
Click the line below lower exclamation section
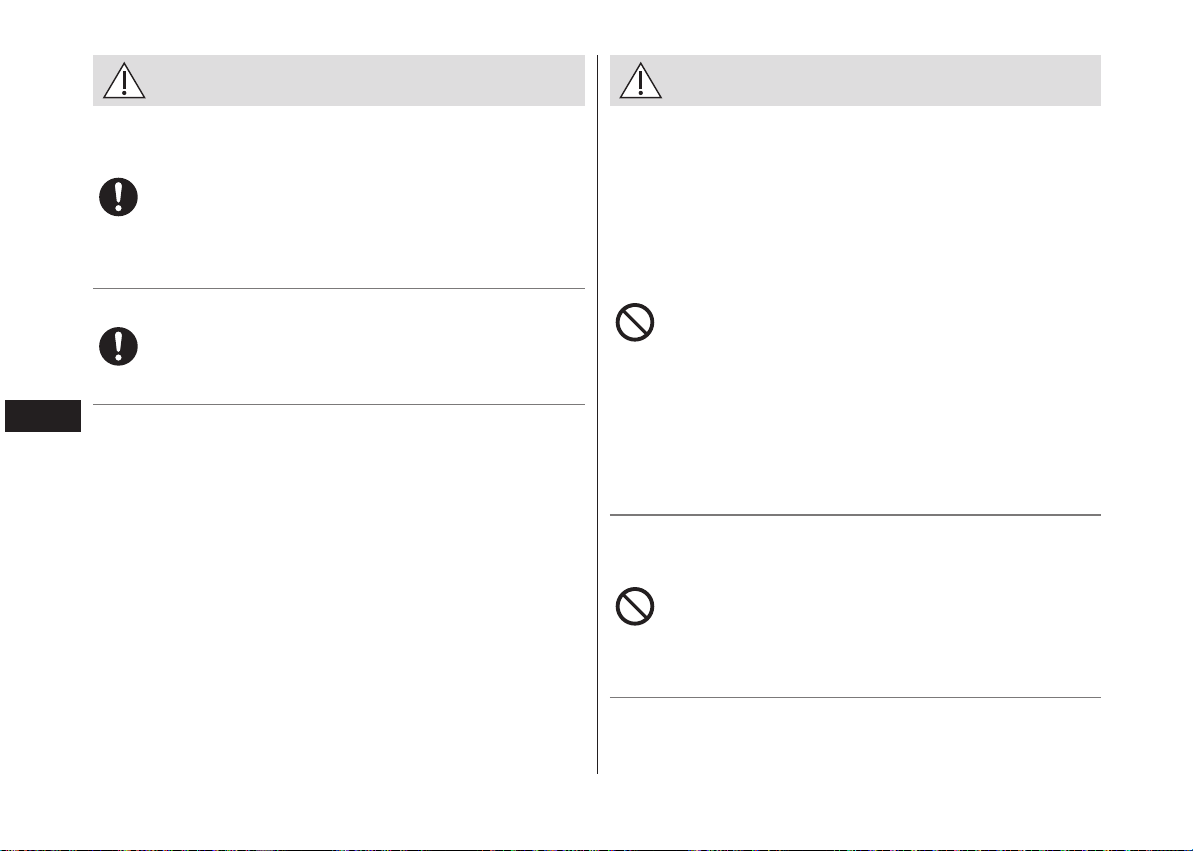click(339, 404)
